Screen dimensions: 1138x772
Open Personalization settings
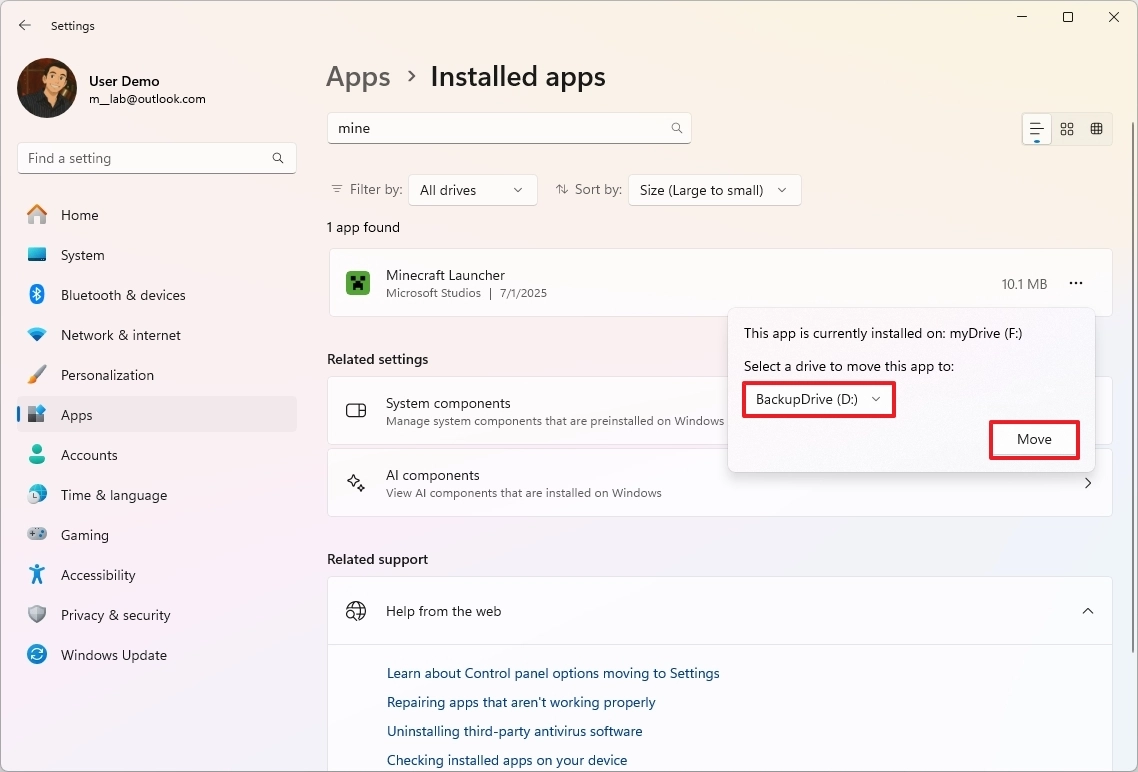click(x=157, y=375)
